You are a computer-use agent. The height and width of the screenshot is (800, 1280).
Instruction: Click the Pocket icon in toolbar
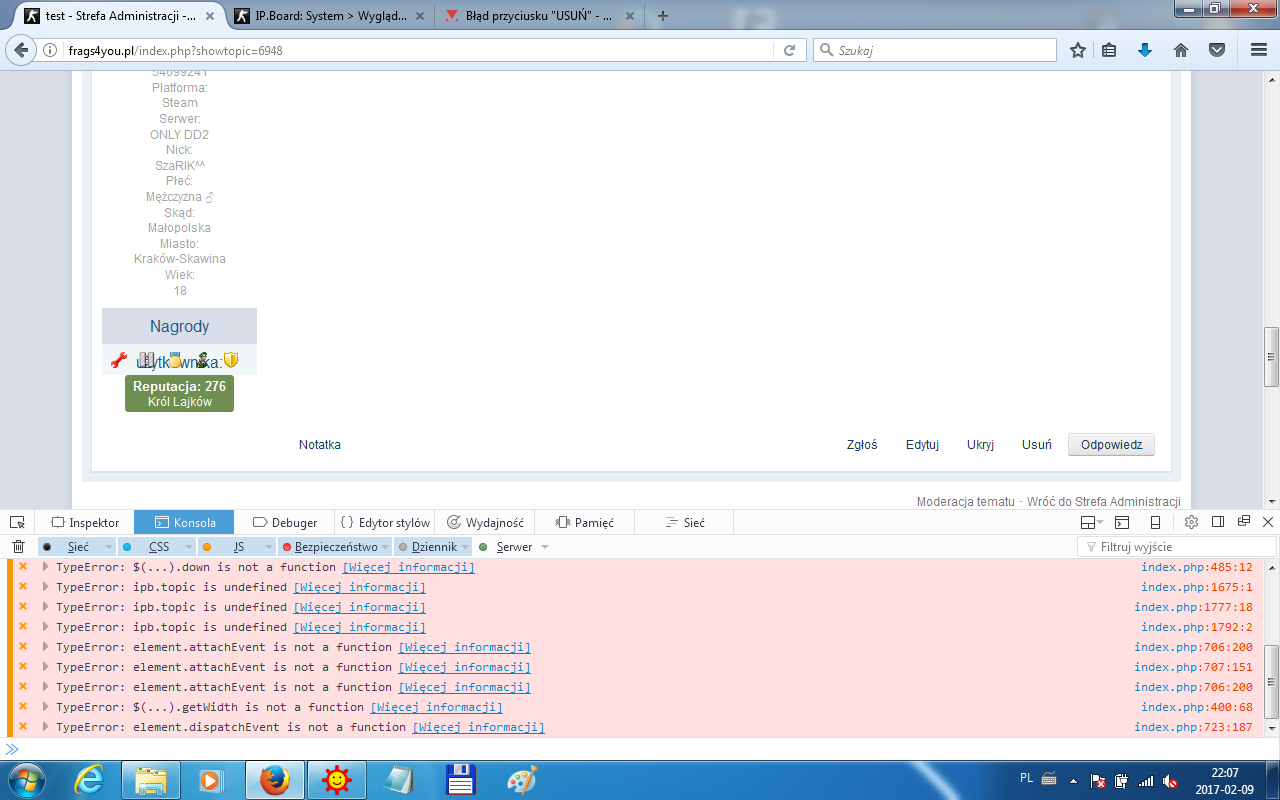1217,50
